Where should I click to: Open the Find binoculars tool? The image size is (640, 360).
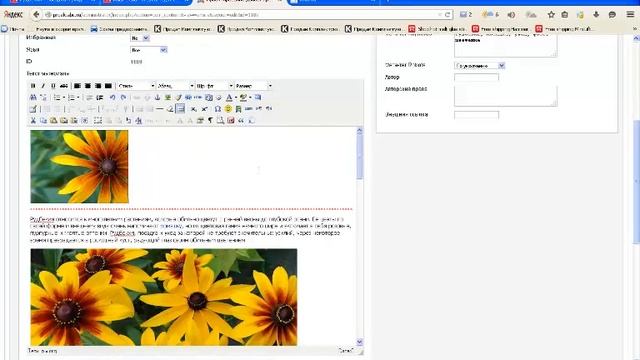point(33,97)
